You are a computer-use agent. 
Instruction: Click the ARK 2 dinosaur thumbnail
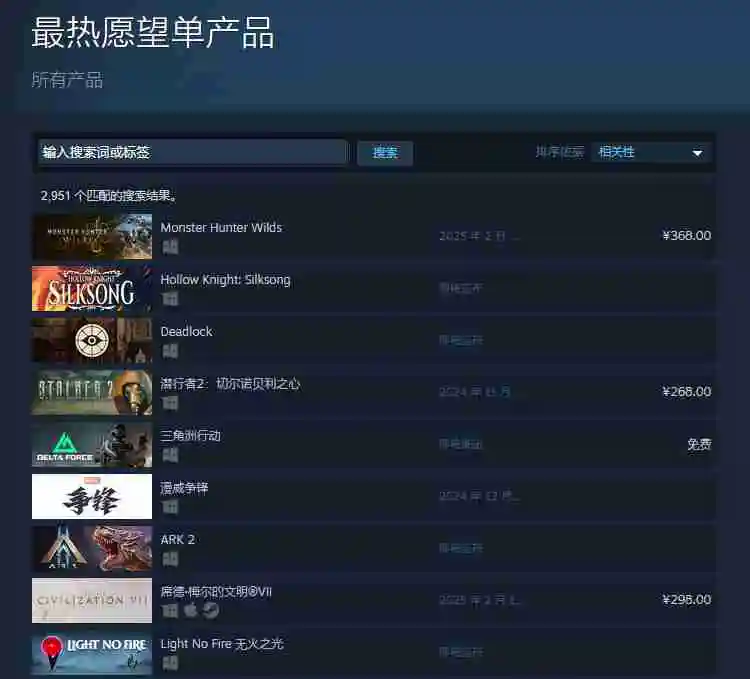click(92, 549)
